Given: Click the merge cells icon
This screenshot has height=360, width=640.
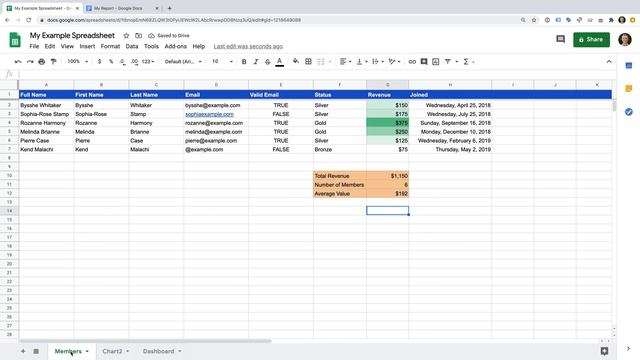Looking at the screenshot, I should pyautogui.click(x=321, y=62).
